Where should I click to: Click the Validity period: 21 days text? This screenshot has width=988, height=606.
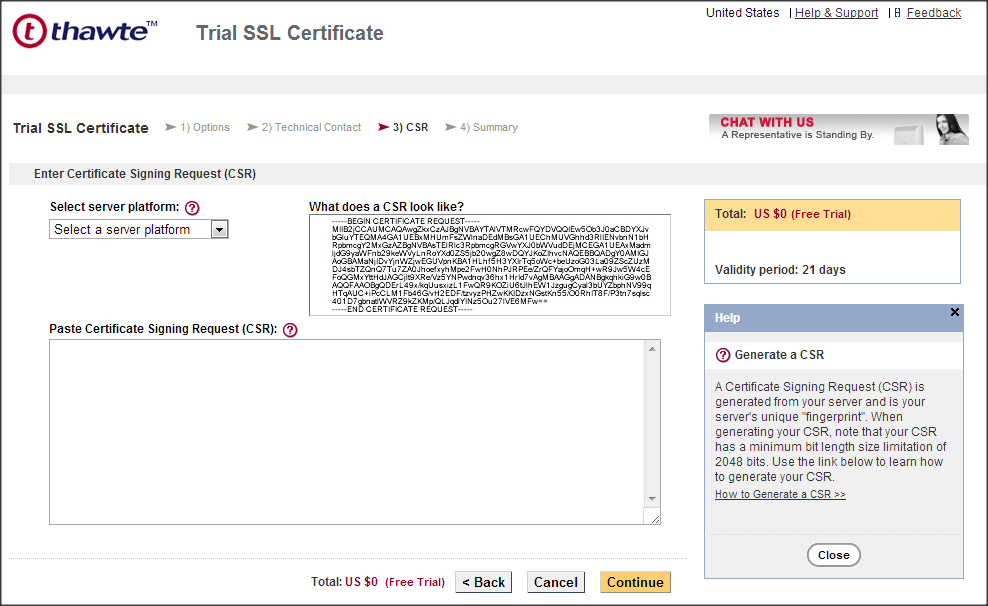(x=780, y=270)
